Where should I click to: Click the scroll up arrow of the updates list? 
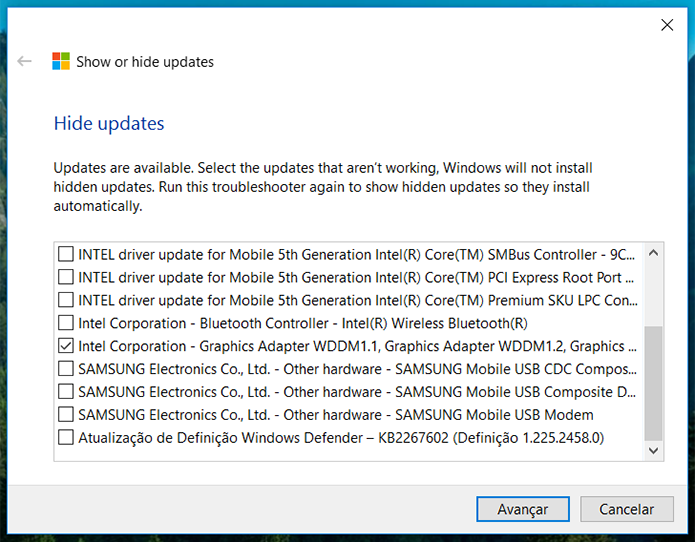pos(653,253)
